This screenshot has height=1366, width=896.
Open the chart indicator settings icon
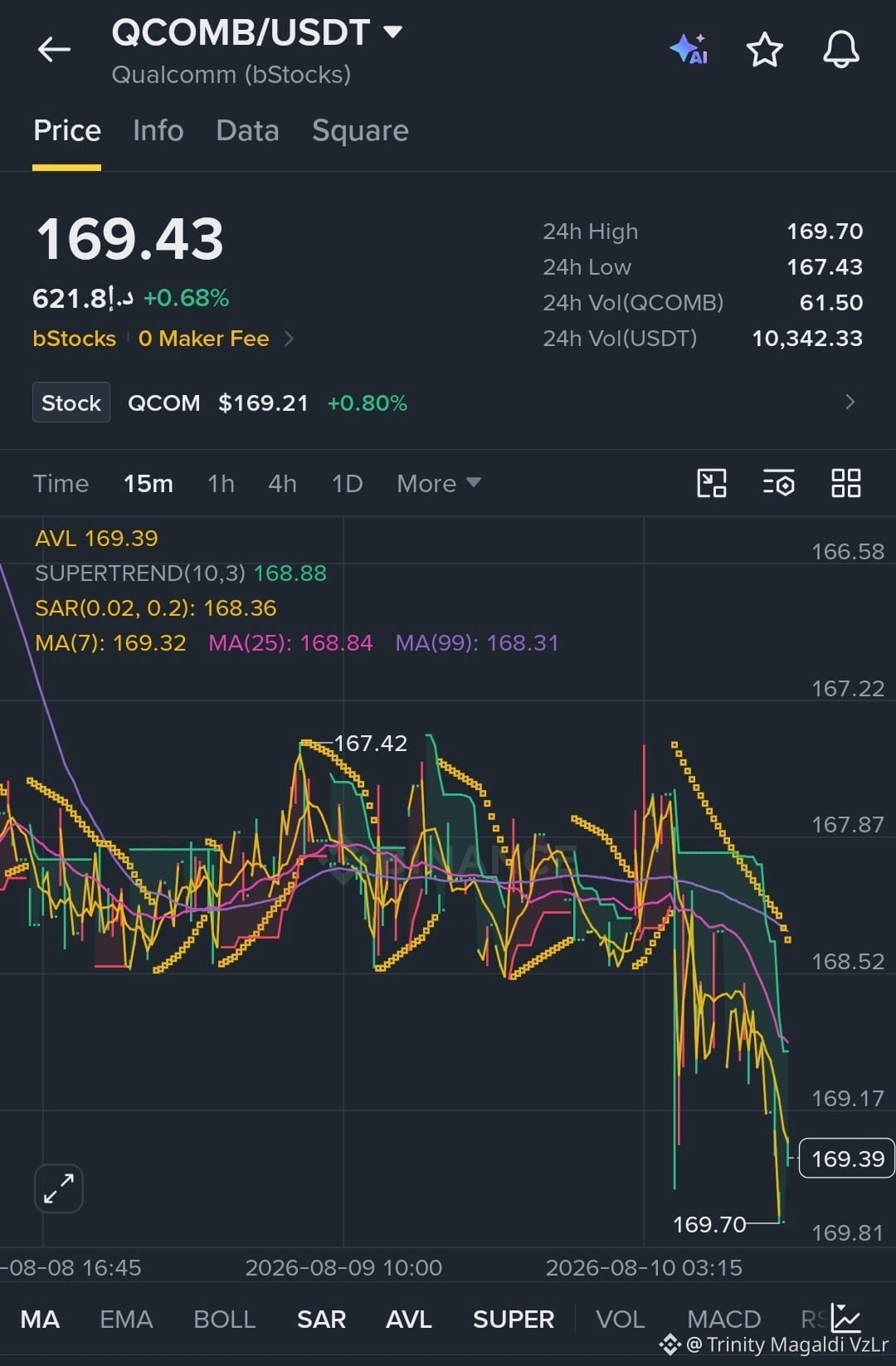(x=778, y=483)
